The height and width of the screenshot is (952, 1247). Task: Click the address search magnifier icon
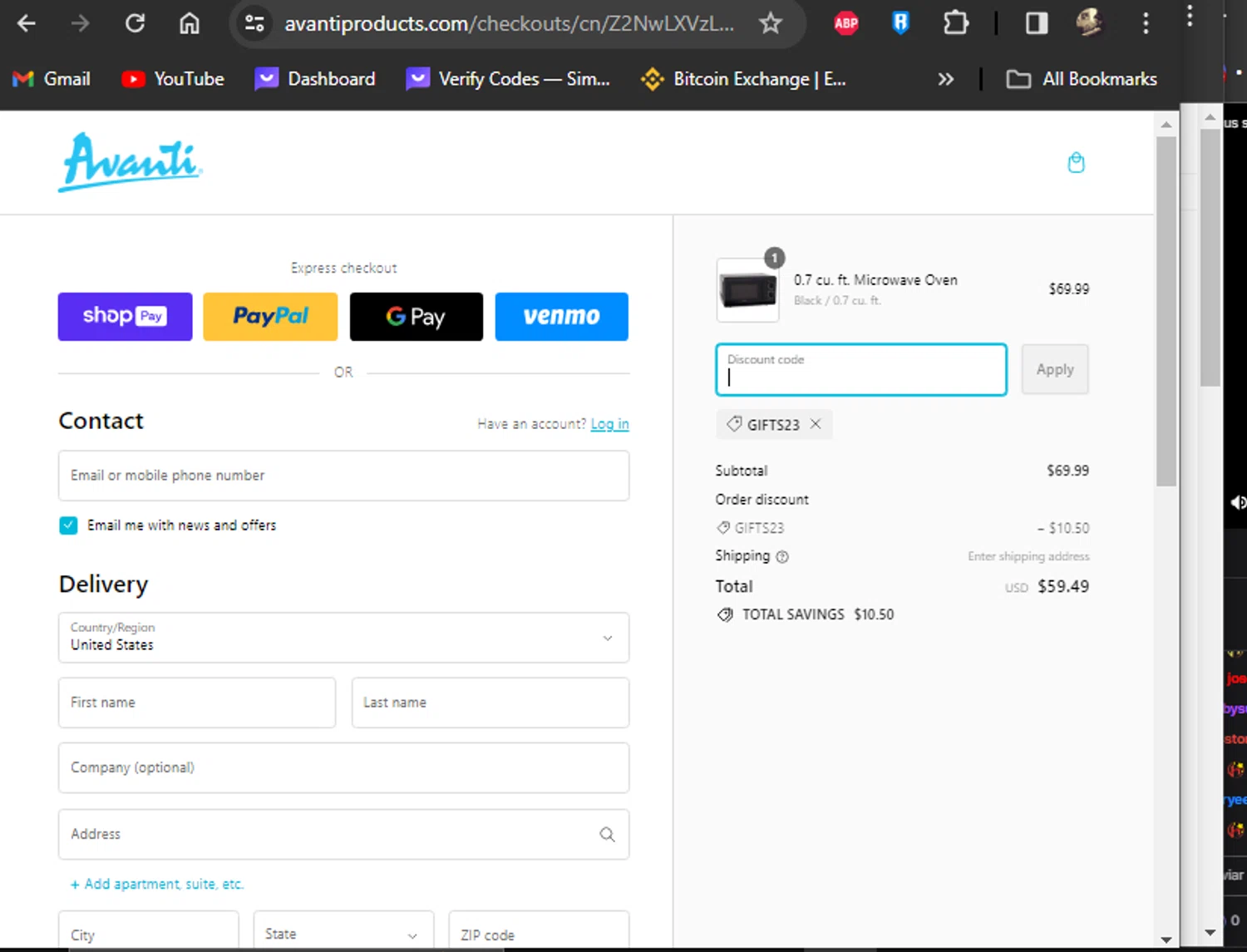pos(608,834)
